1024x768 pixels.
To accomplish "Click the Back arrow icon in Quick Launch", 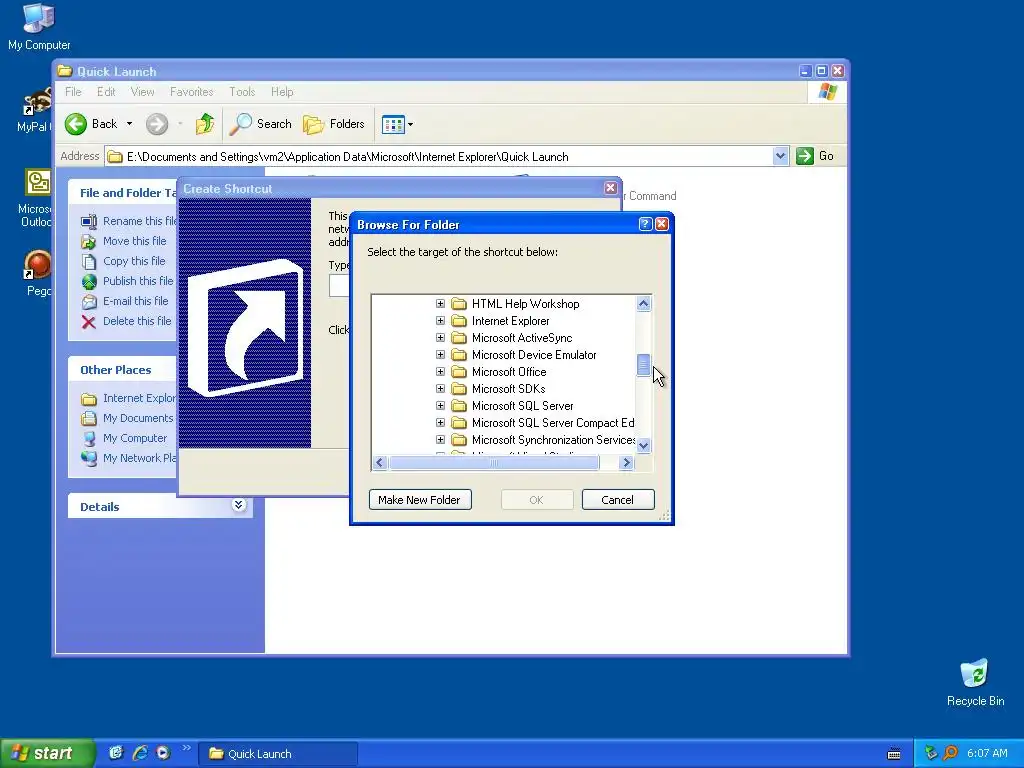I will [76, 124].
